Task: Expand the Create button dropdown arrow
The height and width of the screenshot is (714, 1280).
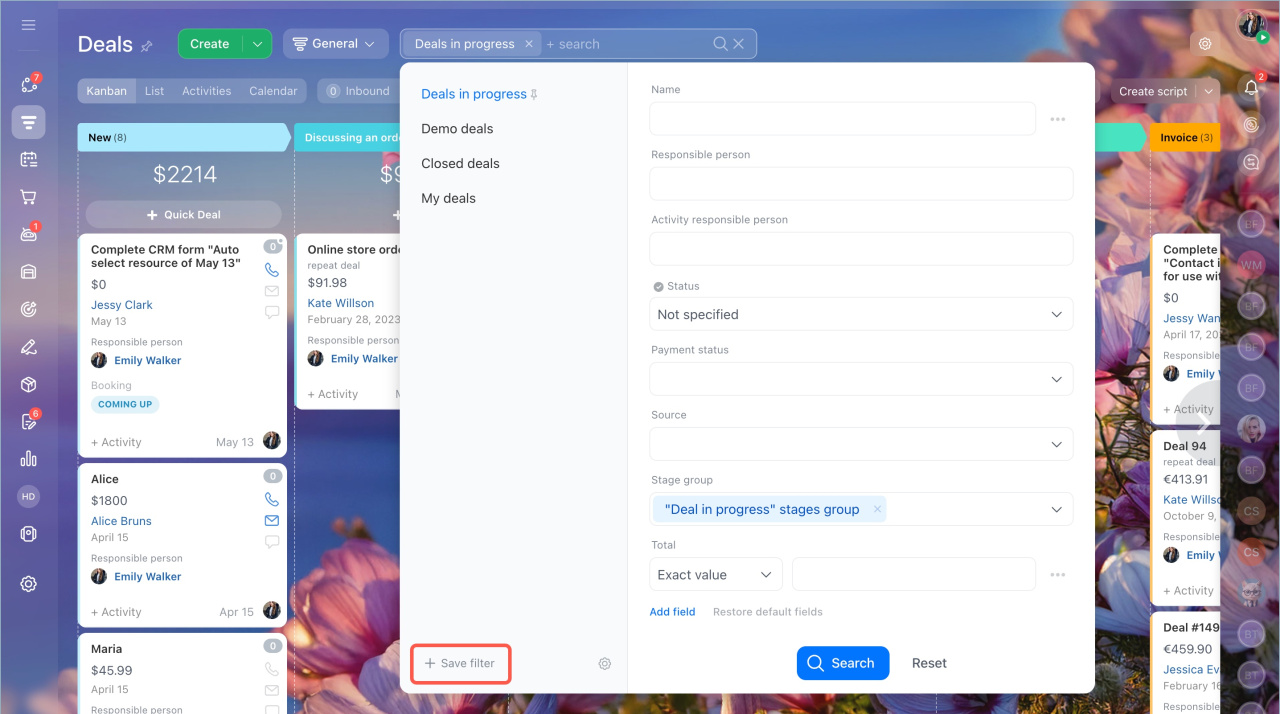Action: tap(257, 44)
